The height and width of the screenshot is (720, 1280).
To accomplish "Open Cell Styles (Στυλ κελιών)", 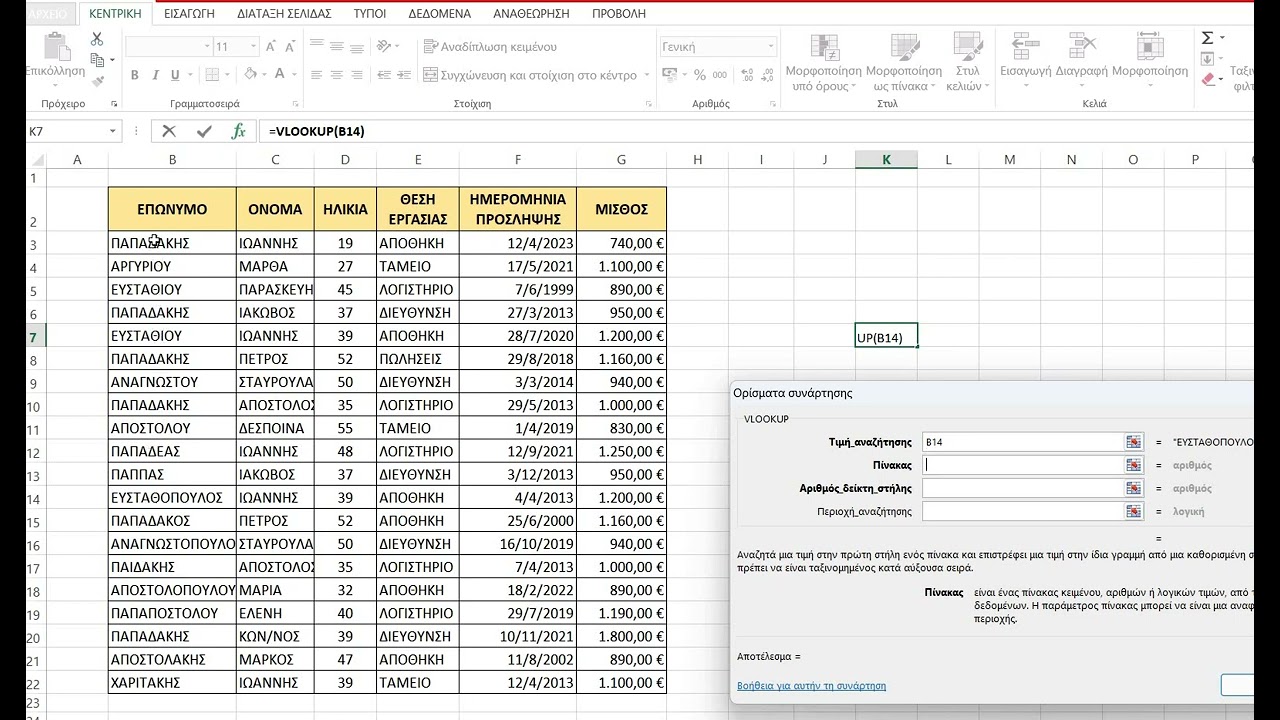I will click(x=968, y=62).
